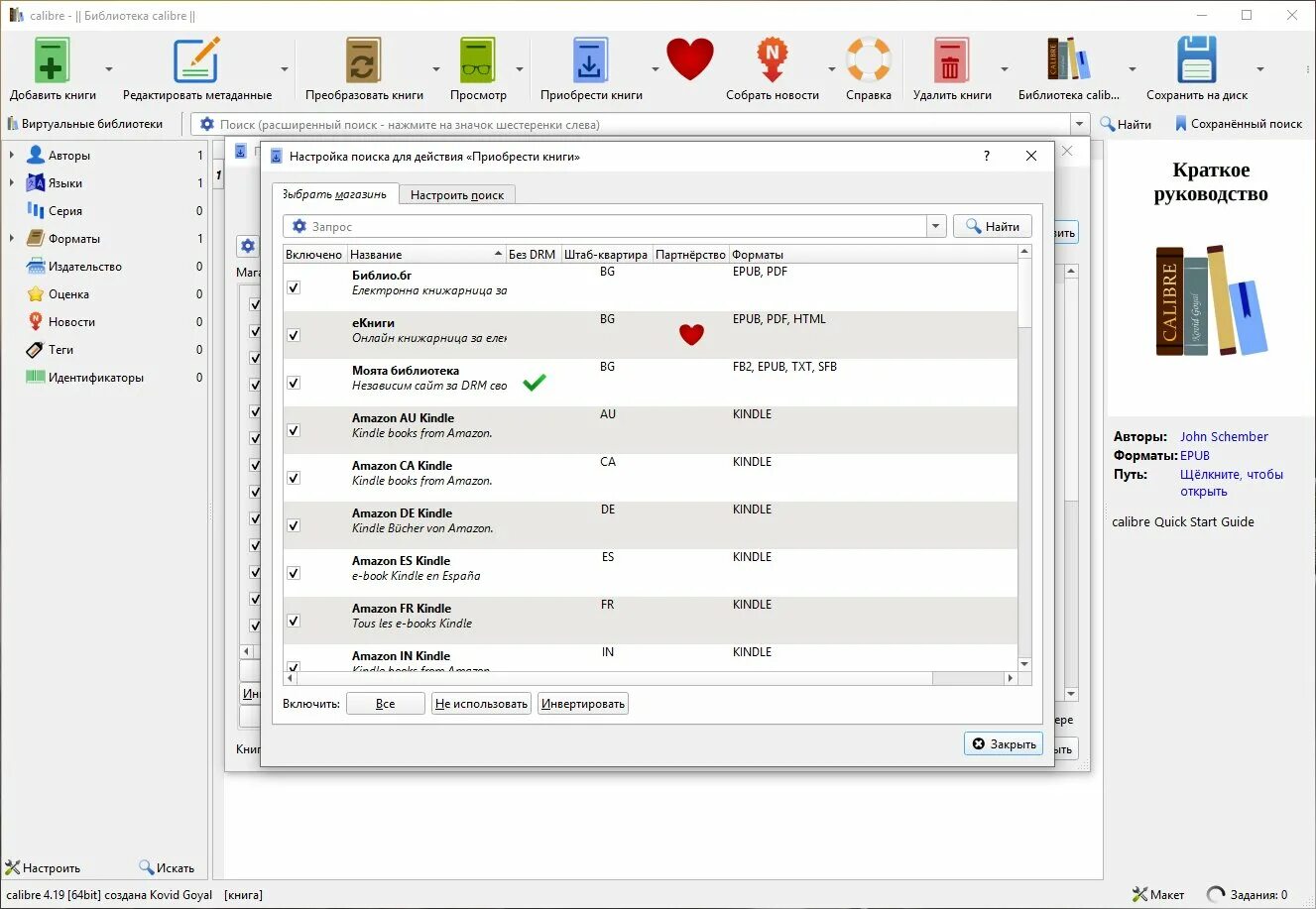Image resolution: width=1316 pixels, height=909 pixels.
Task: Open Библиотека calibre books icon
Action: pyautogui.click(x=1068, y=60)
